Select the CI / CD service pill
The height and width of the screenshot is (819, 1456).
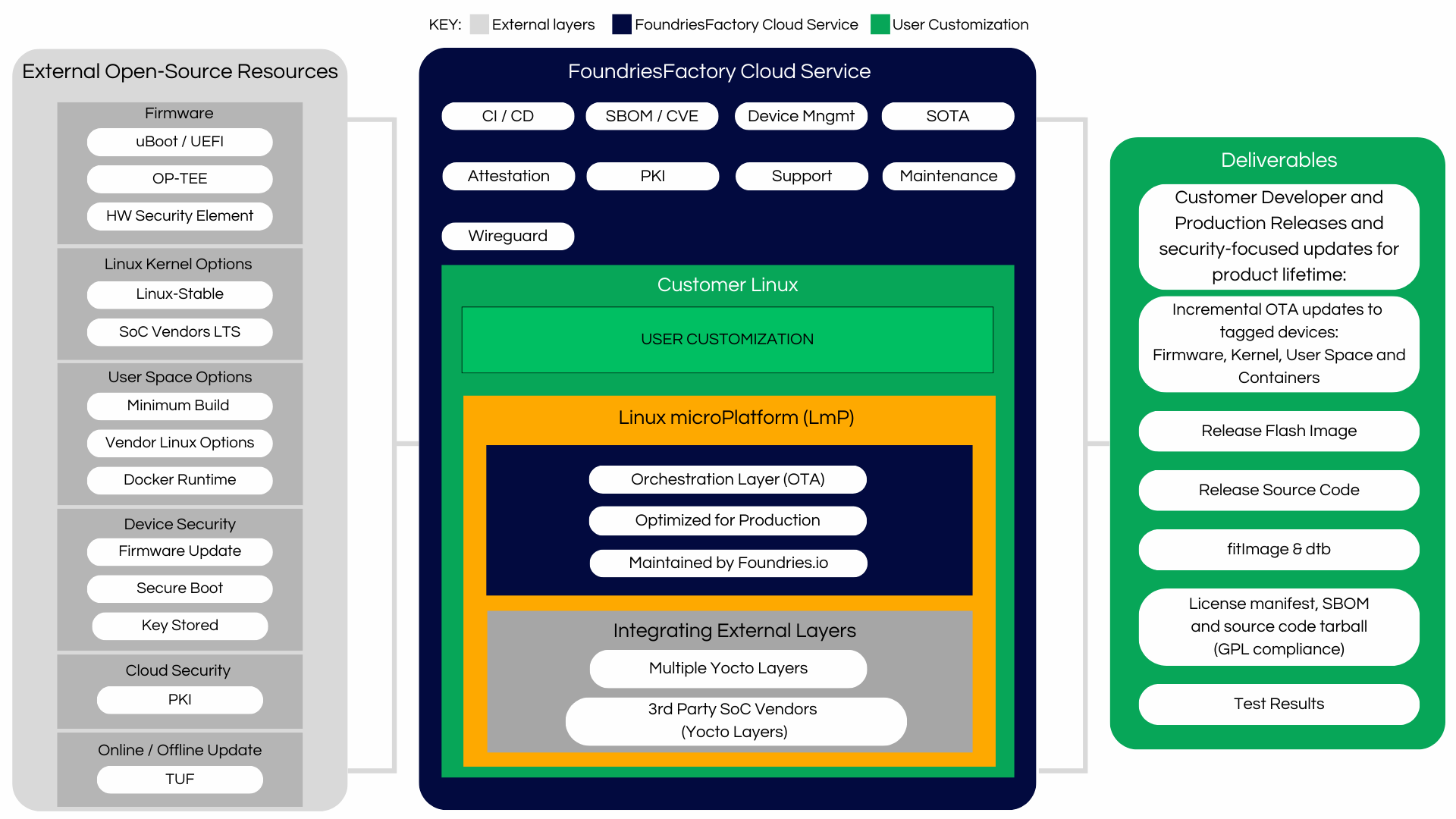(x=507, y=115)
